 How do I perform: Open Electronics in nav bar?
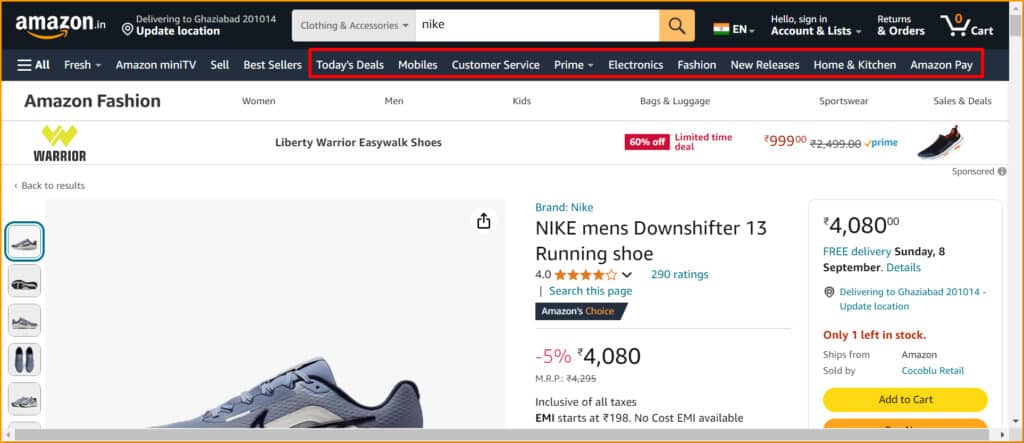click(x=635, y=65)
